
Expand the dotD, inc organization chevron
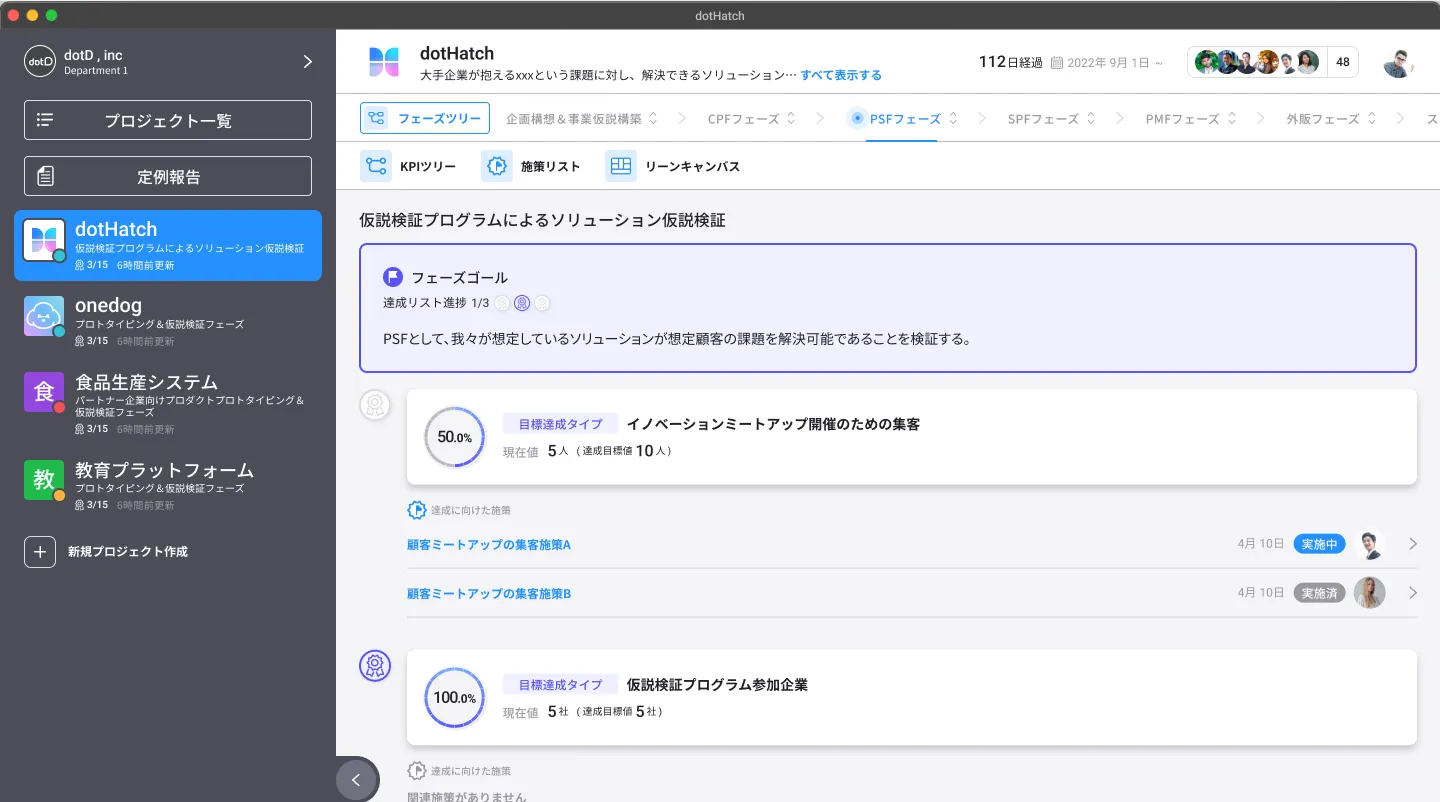point(308,62)
